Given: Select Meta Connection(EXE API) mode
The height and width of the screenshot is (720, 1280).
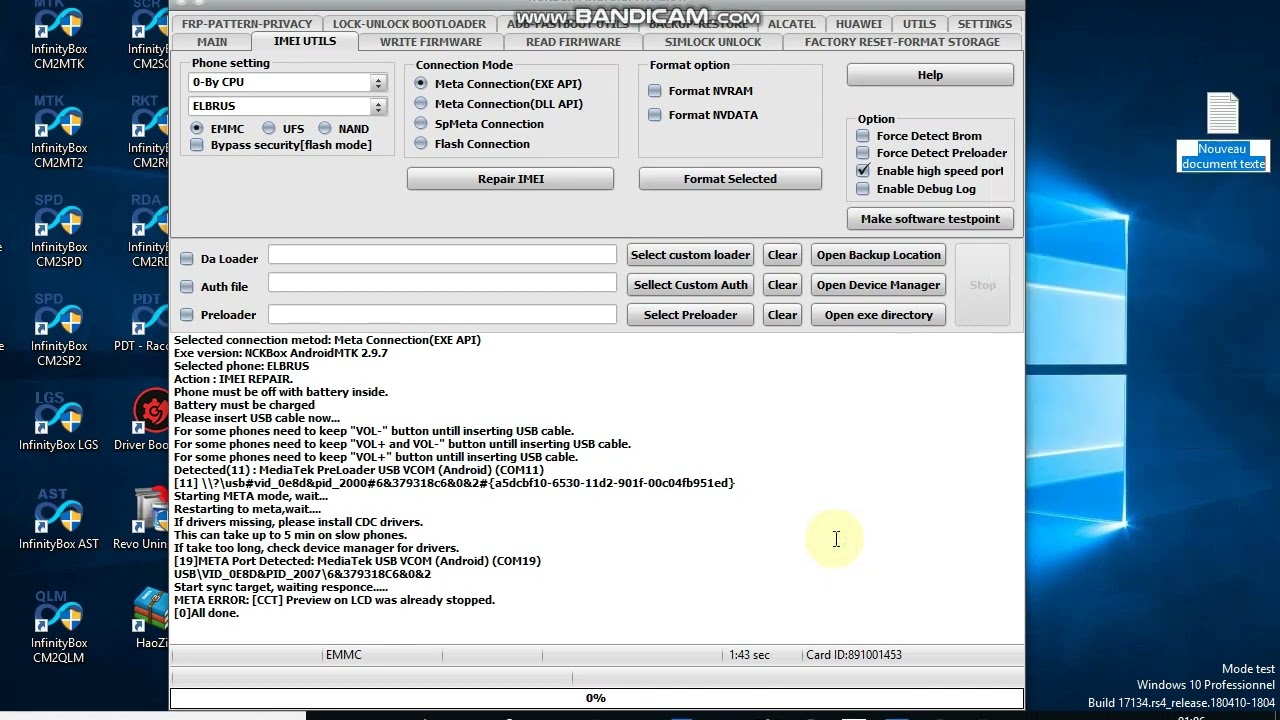Looking at the screenshot, I should (421, 84).
